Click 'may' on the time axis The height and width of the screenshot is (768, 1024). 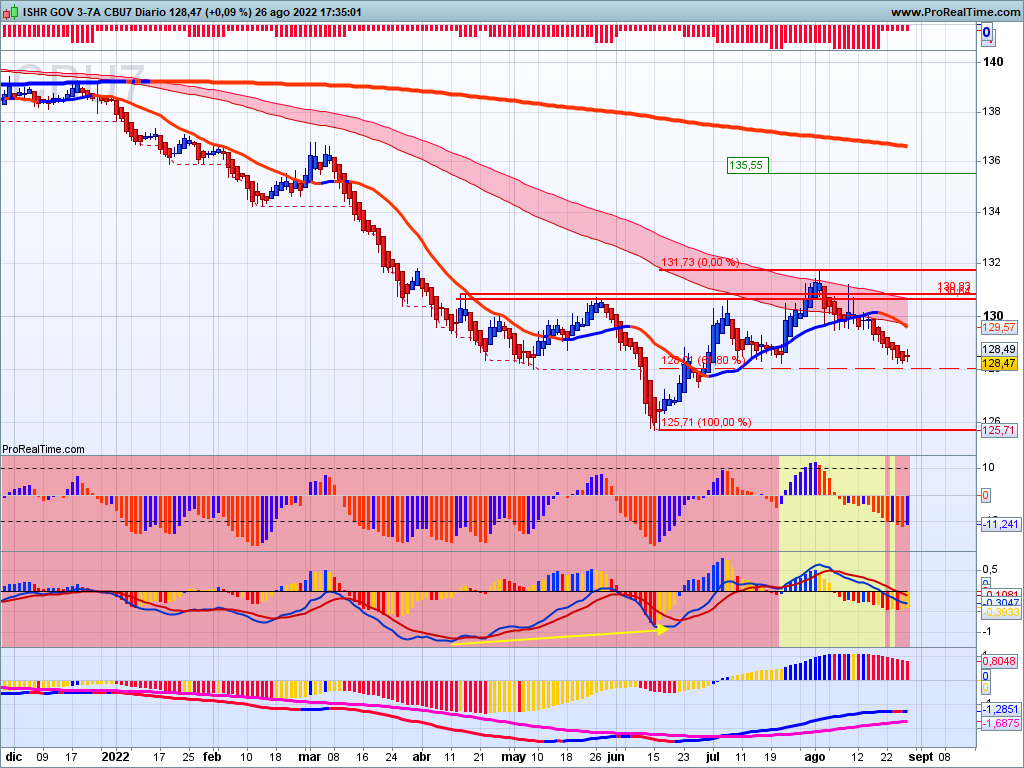coord(513,758)
